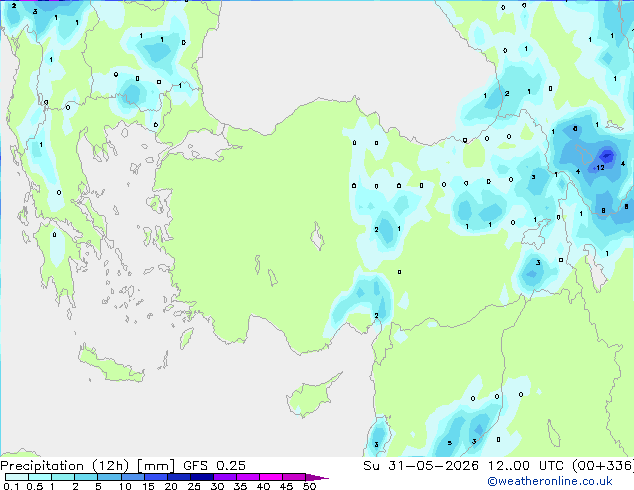The width and height of the screenshot is (634, 490).
Task: Click the "45" legend scale label
Action: point(286,486)
